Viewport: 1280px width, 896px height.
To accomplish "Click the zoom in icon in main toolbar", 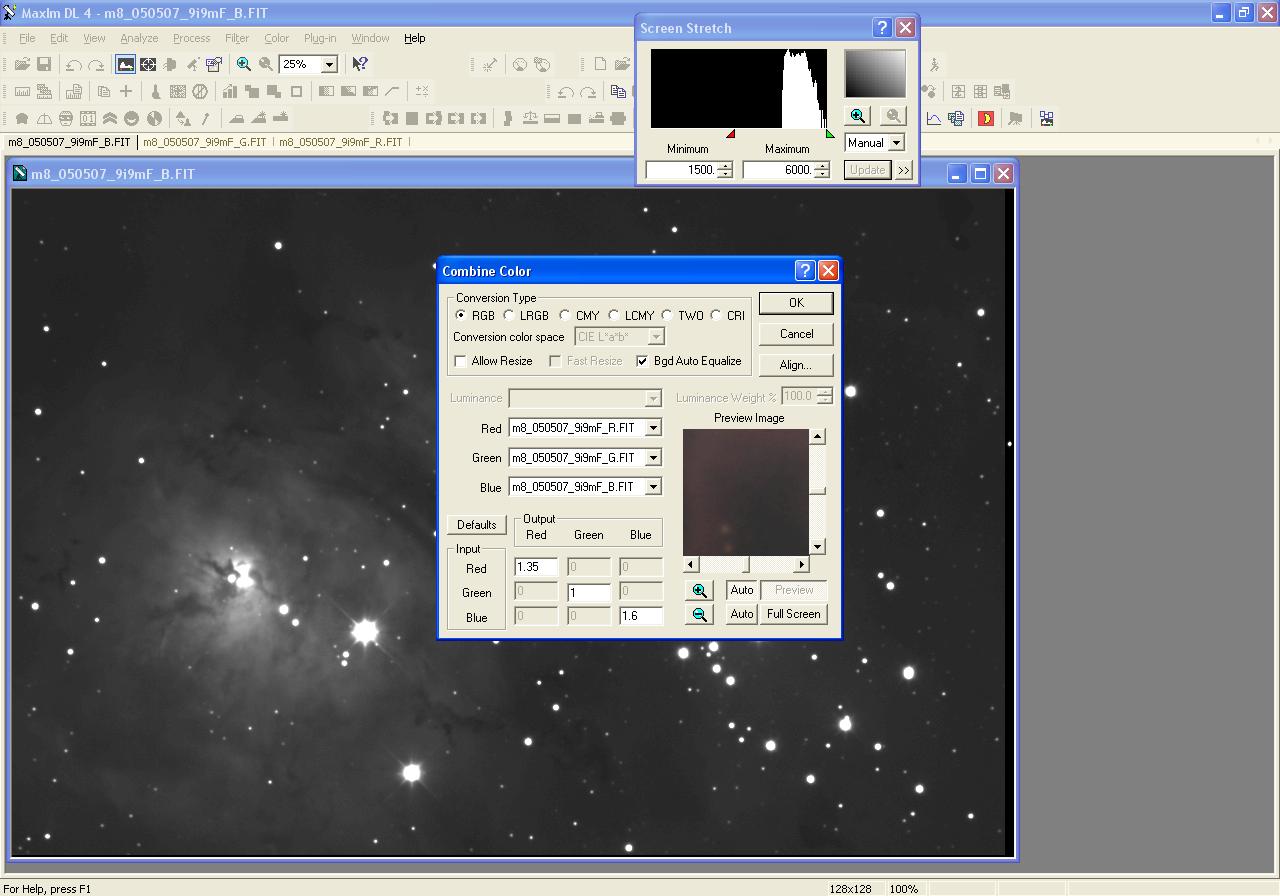I will tap(243, 64).
